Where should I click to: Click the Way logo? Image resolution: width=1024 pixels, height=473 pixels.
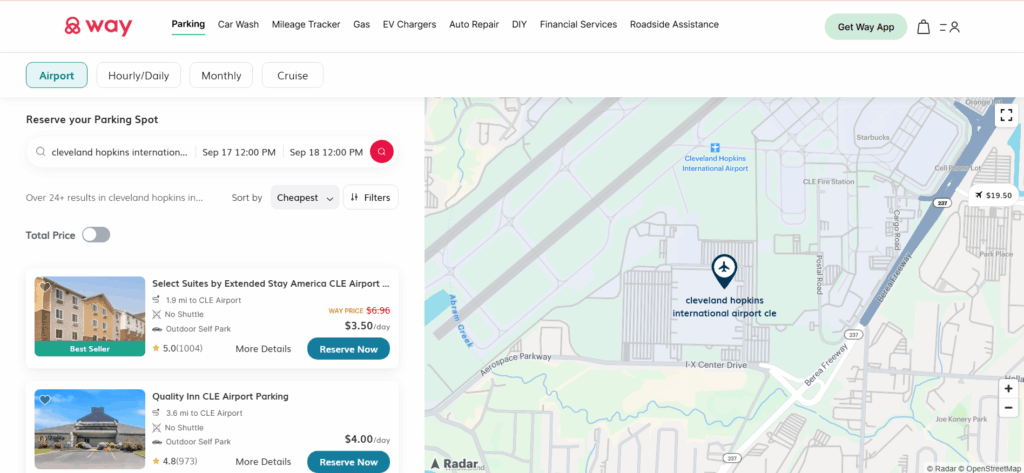[x=98, y=26]
